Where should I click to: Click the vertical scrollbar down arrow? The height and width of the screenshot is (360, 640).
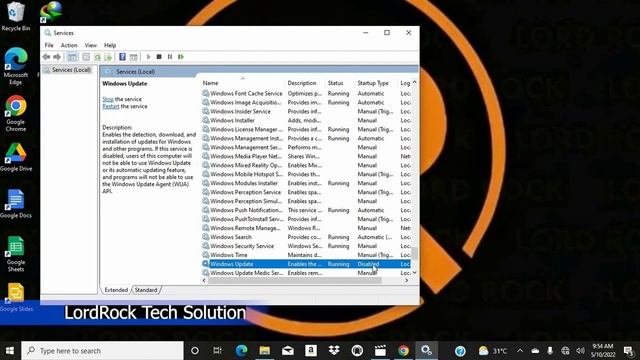pyautogui.click(x=415, y=273)
